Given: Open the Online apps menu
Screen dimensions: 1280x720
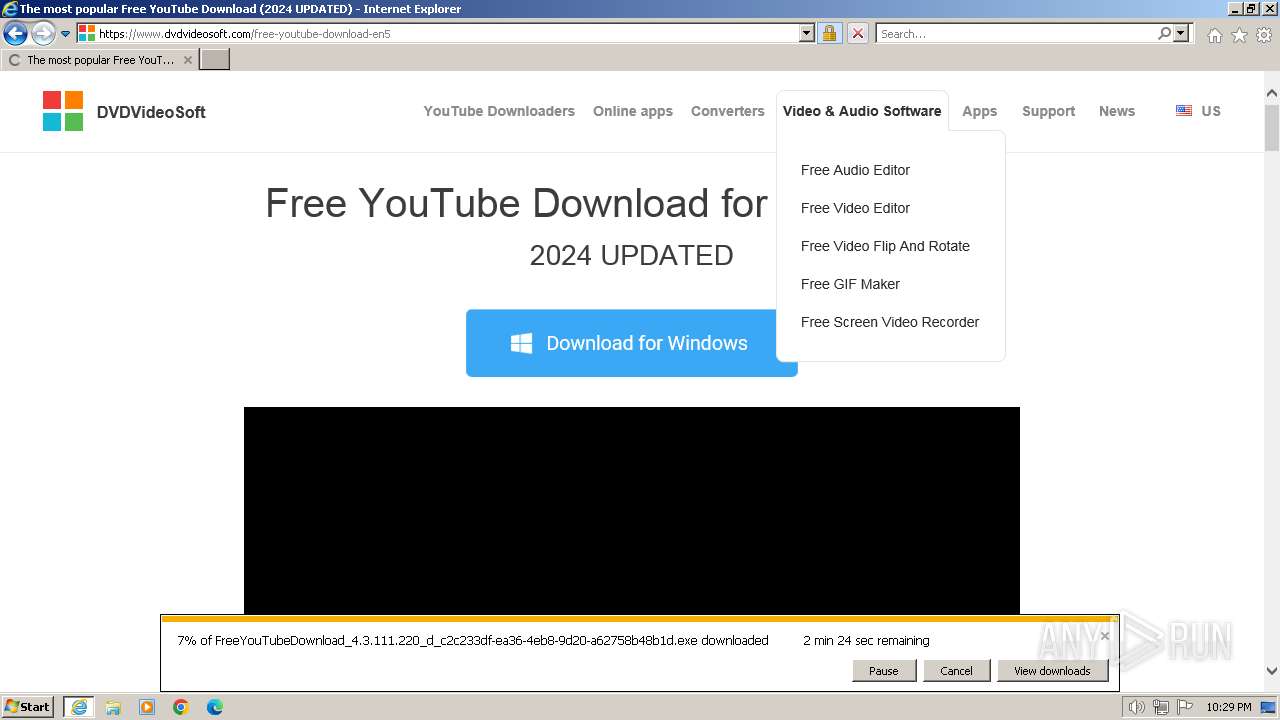Looking at the screenshot, I should click(x=633, y=111).
